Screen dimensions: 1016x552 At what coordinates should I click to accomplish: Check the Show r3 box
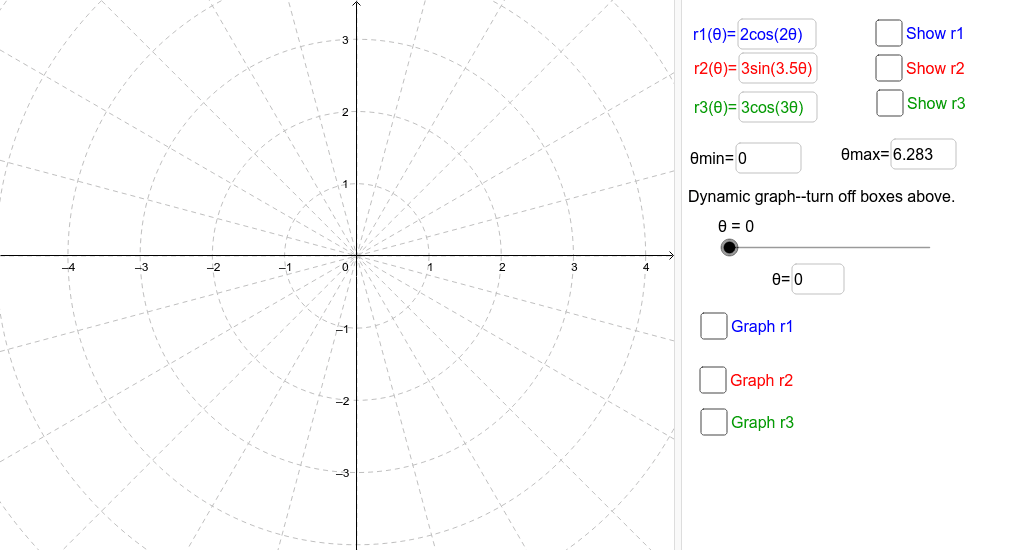[x=889, y=103]
